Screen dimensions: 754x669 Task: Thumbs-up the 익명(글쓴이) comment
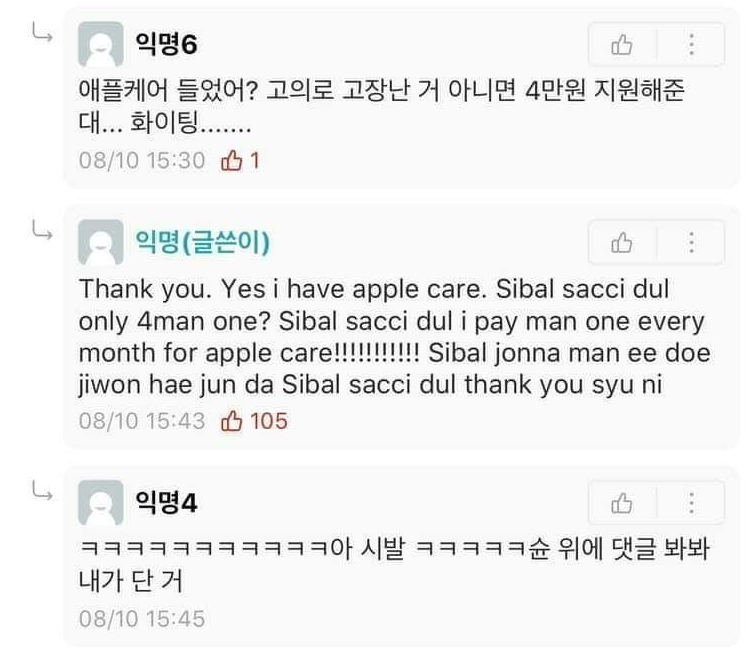(621, 242)
